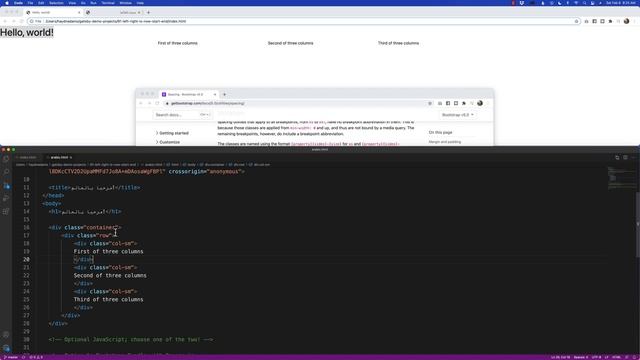Select the Spacing Bootstrap tab
640x360 pixels.
click(189, 94)
